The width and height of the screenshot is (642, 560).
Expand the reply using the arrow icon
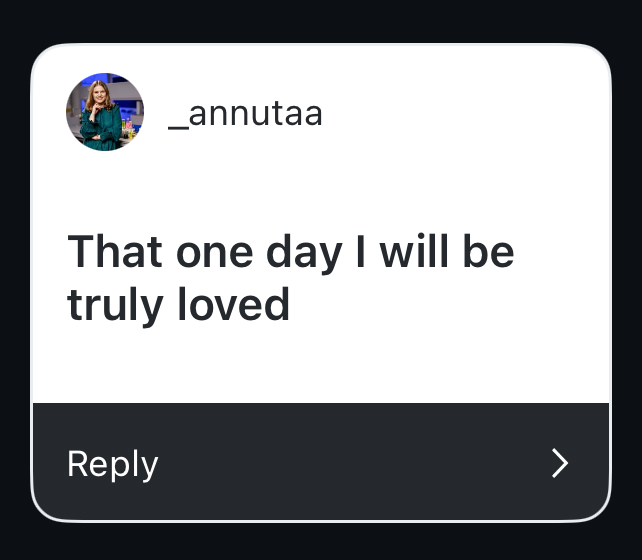[x=560, y=463]
